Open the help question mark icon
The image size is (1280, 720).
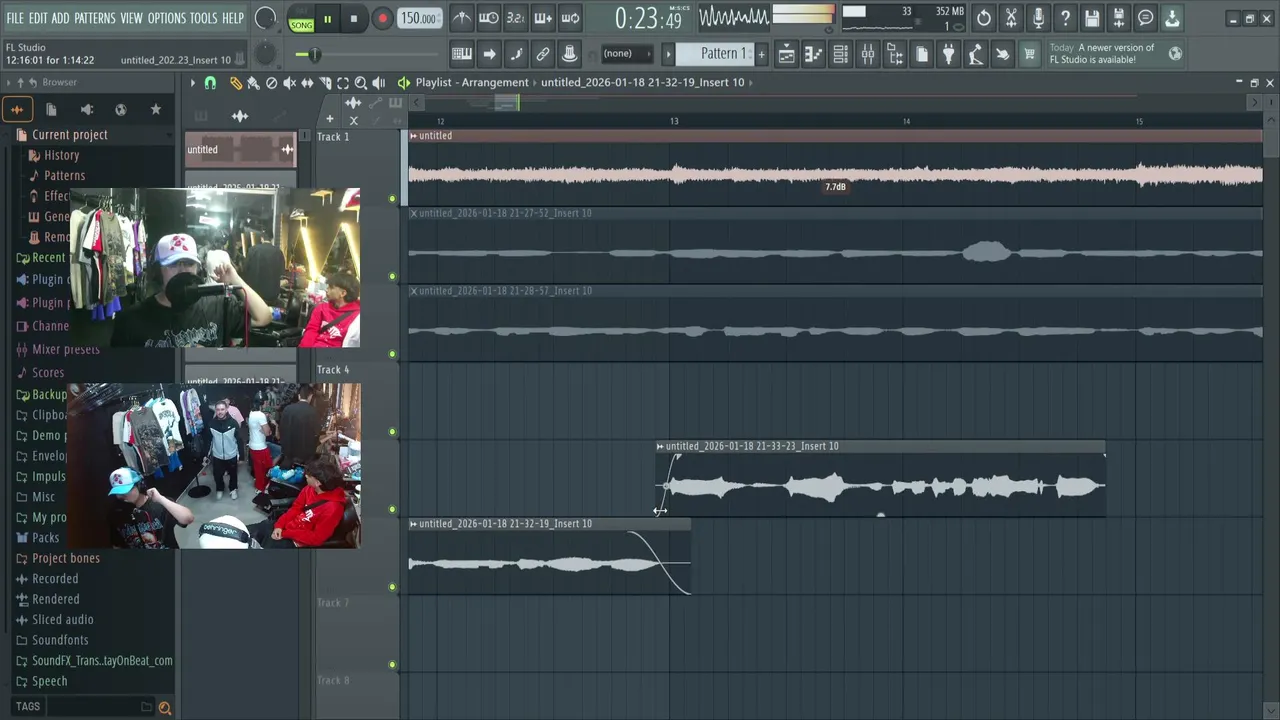click(1065, 18)
